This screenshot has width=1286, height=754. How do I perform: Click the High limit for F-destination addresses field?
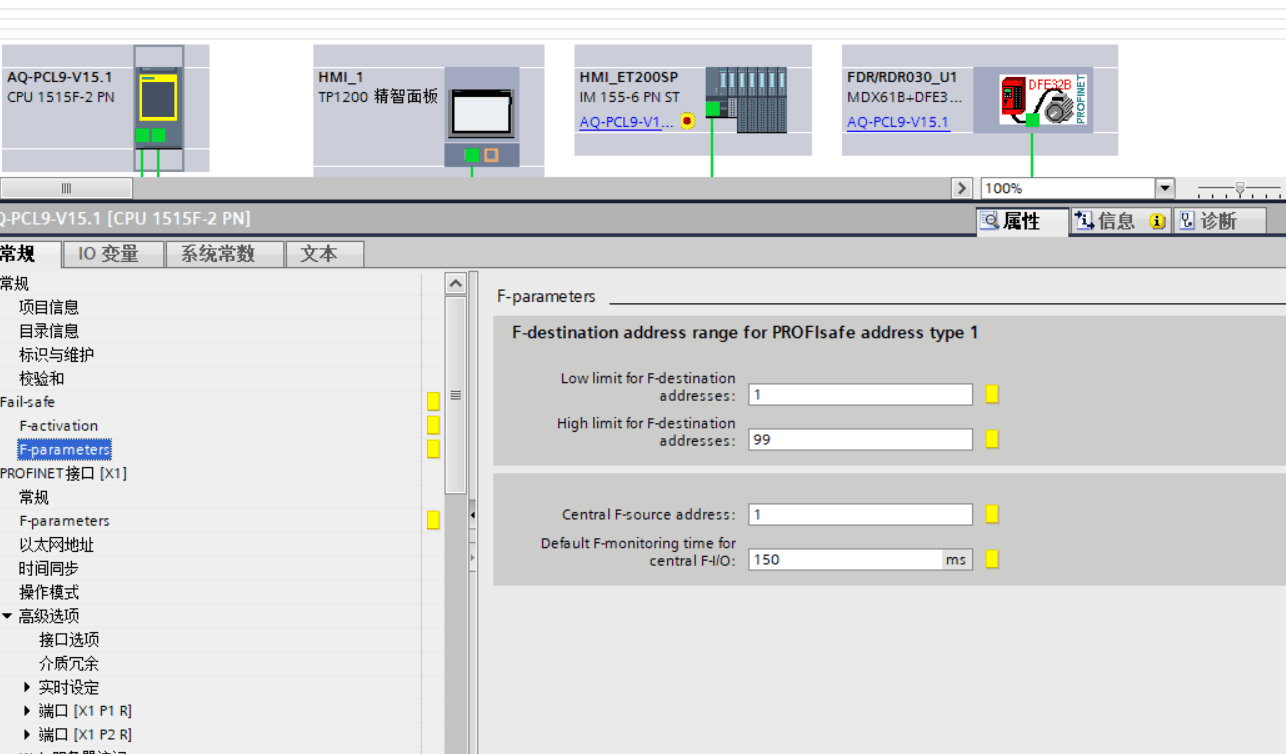[x=860, y=439]
